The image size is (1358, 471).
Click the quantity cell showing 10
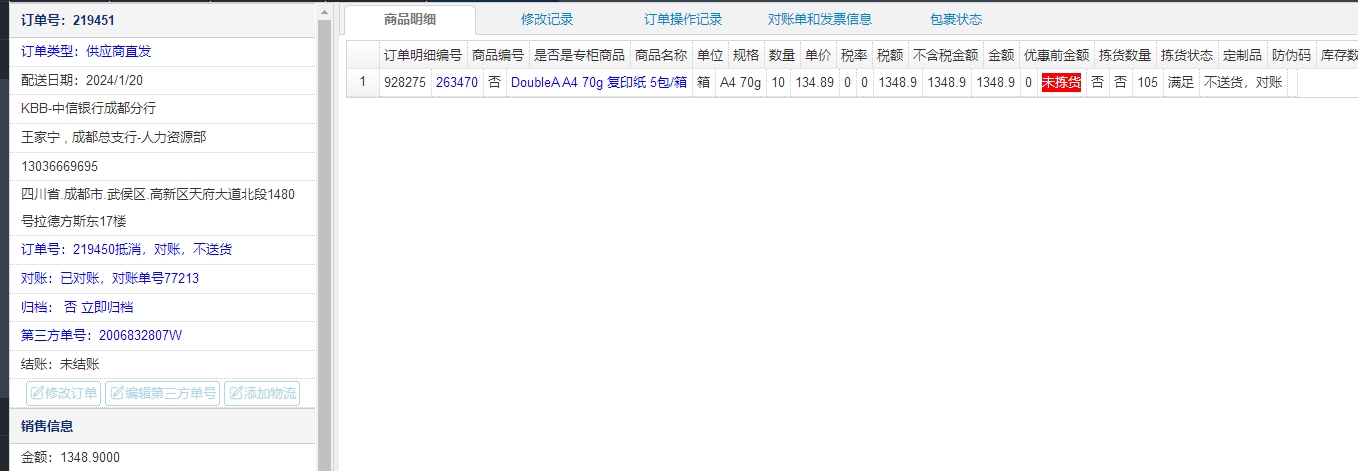coord(778,83)
